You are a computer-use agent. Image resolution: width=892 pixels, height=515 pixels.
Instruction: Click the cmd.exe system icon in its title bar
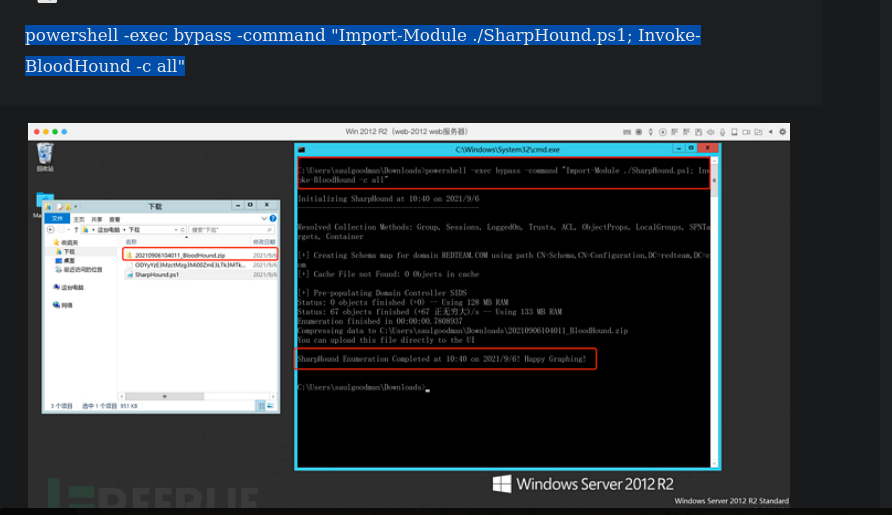click(302, 150)
